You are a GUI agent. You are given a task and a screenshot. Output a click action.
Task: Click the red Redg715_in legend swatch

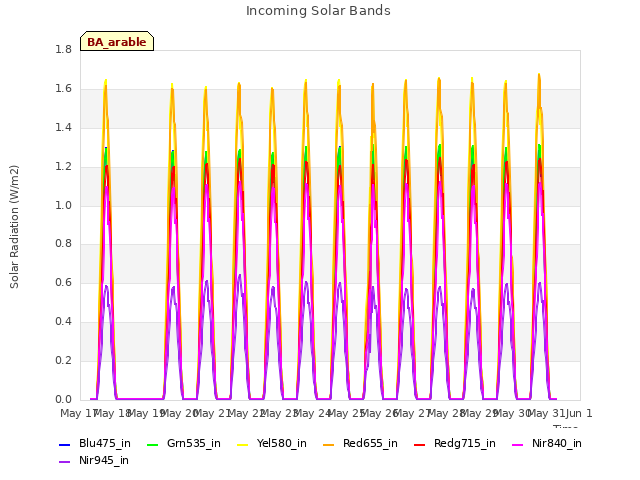(x=420, y=444)
